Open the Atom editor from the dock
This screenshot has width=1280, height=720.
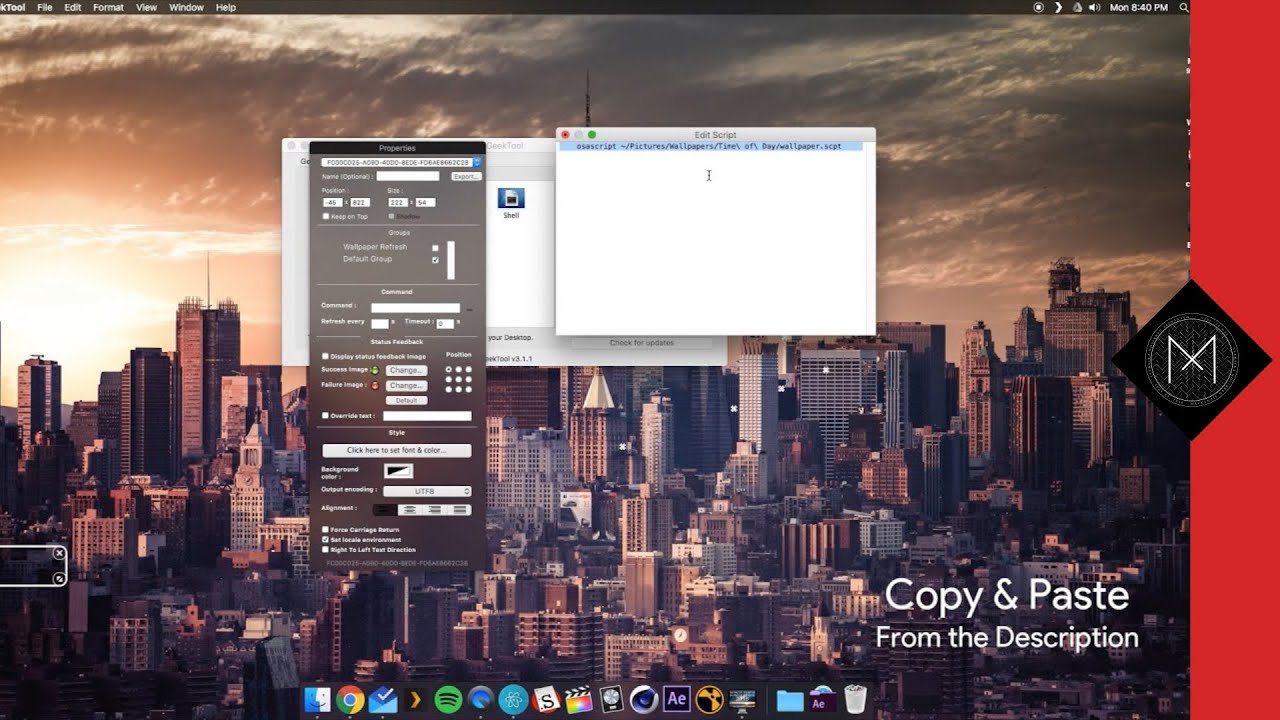[513, 700]
